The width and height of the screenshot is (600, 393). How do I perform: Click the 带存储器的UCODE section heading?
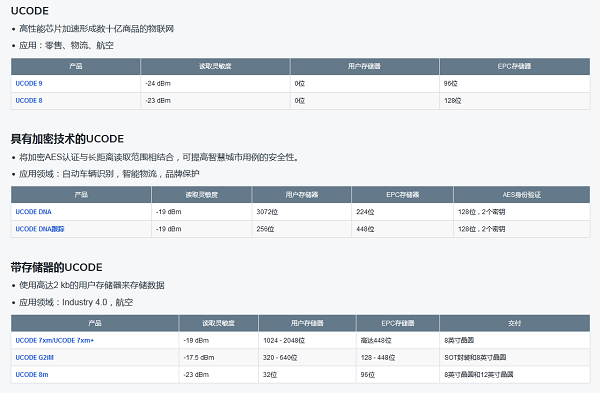57,267
